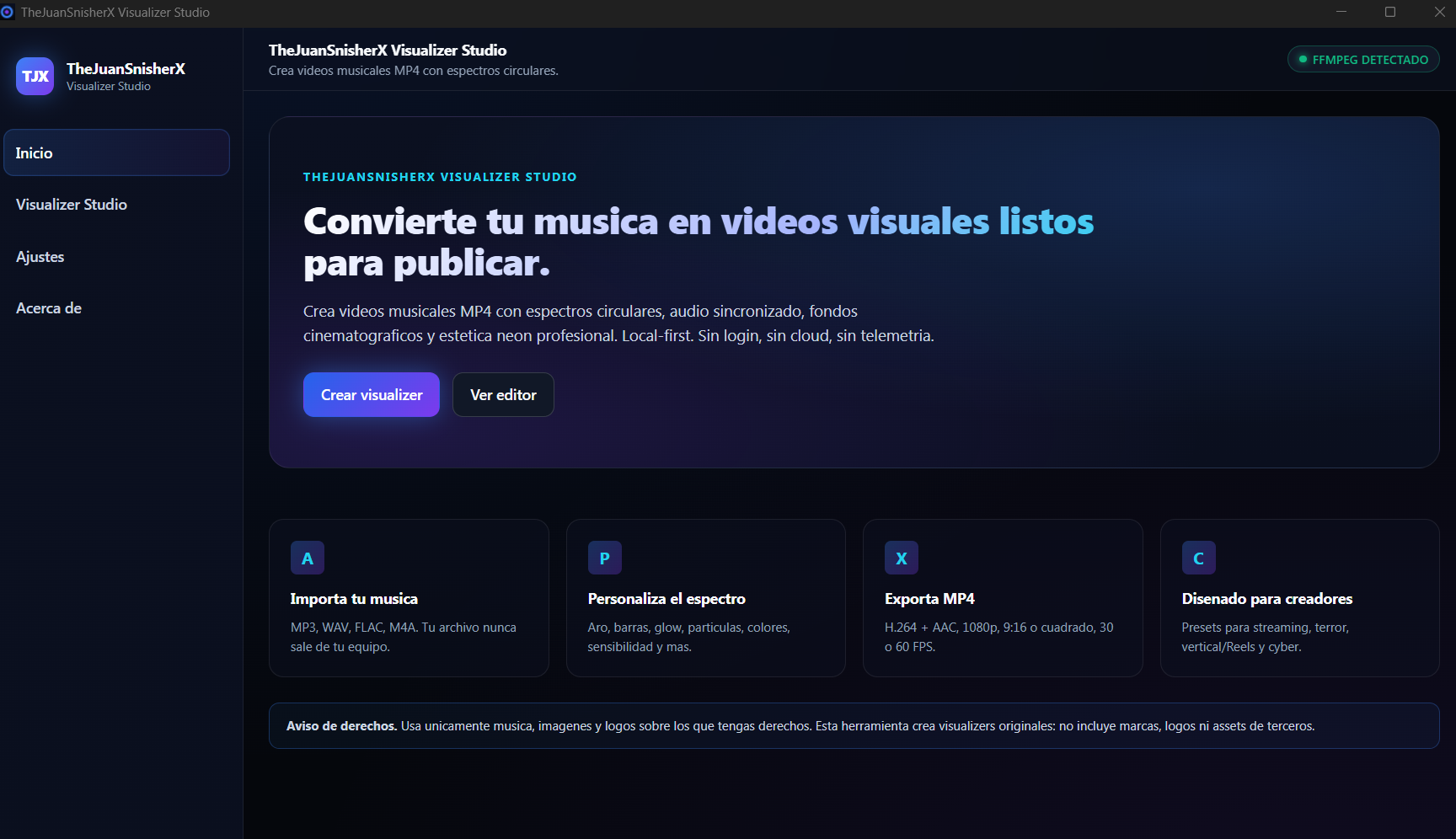Image resolution: width=1456 pixels, height=839 pixels.
Task: Click the cyan 'THEJUANSNISHERX VISUALIZER STUDIO' eyebrow label
Action: [440, 177]
